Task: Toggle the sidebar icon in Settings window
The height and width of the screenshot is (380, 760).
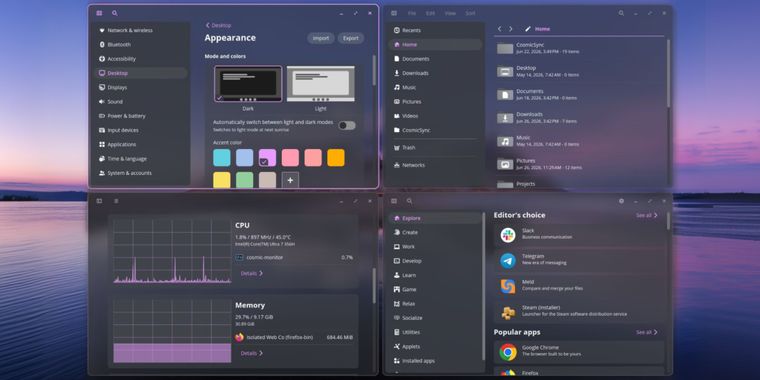Action: [x=99, y=13]
